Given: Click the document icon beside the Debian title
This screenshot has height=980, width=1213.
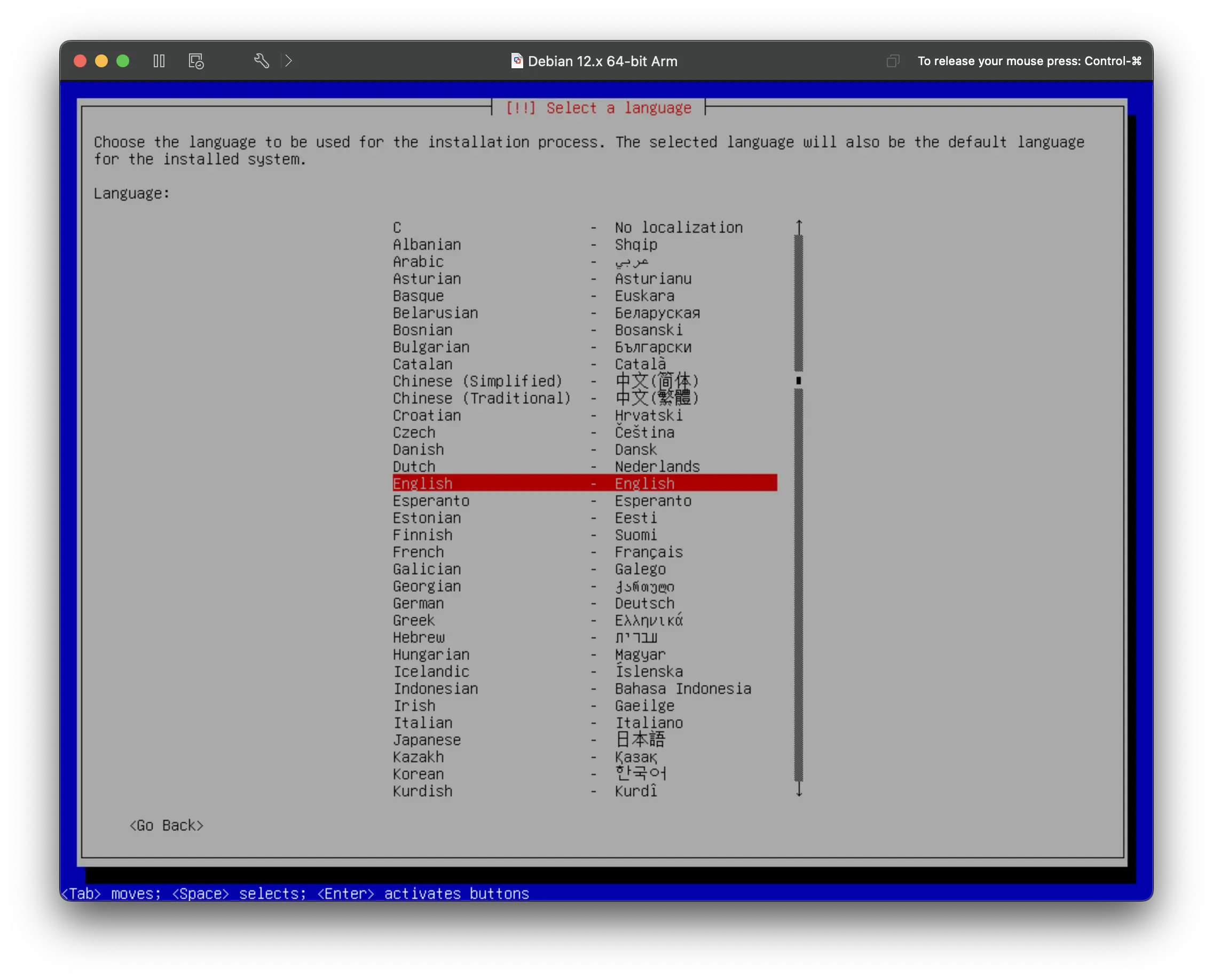Looking at the screenshot, I should coord(516,61).
